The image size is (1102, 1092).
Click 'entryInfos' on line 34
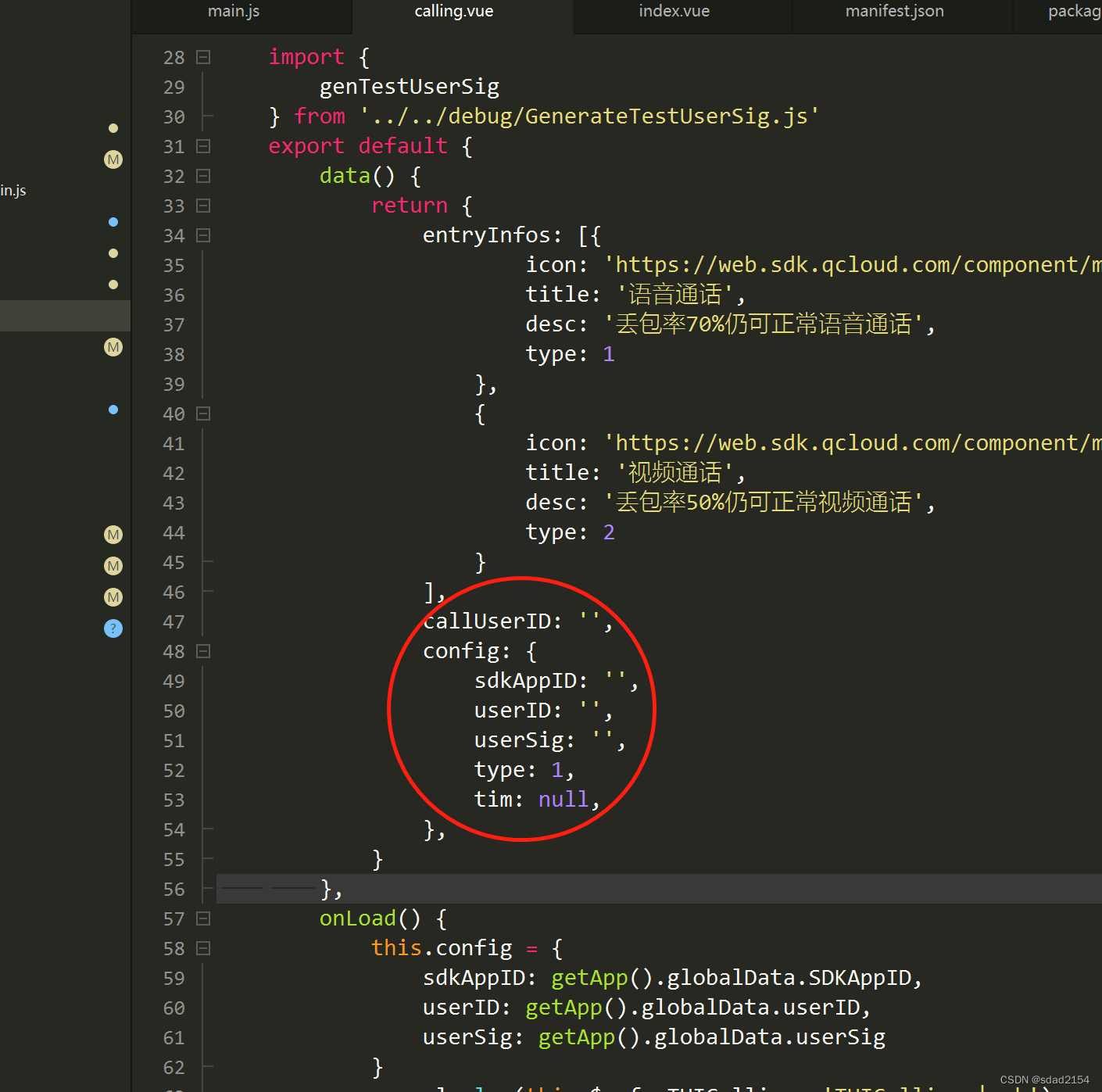pos(487,235)
